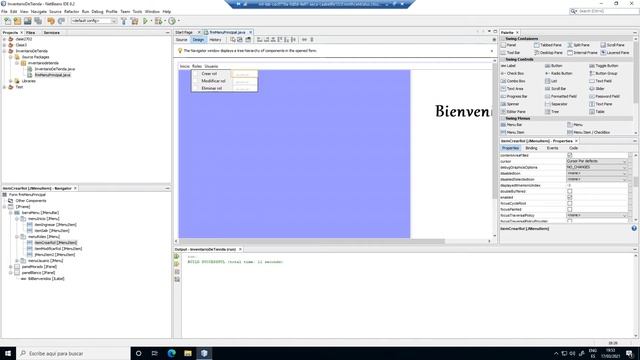The image size is (640, 360).
Task: Select Text Field in the Palette
Action: point(600,81)
